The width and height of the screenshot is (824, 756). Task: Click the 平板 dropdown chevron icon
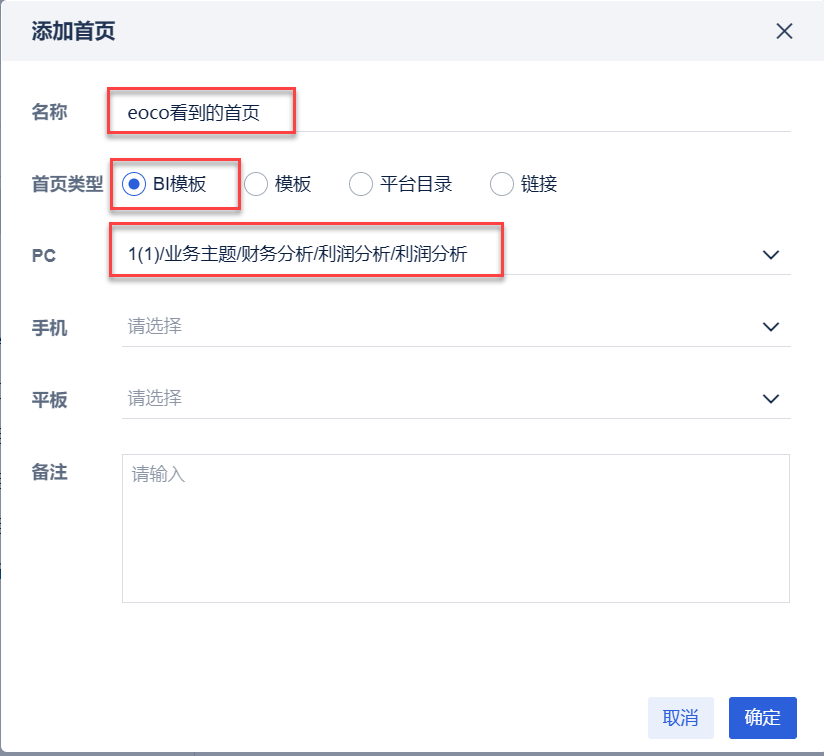tap(771, 399)
